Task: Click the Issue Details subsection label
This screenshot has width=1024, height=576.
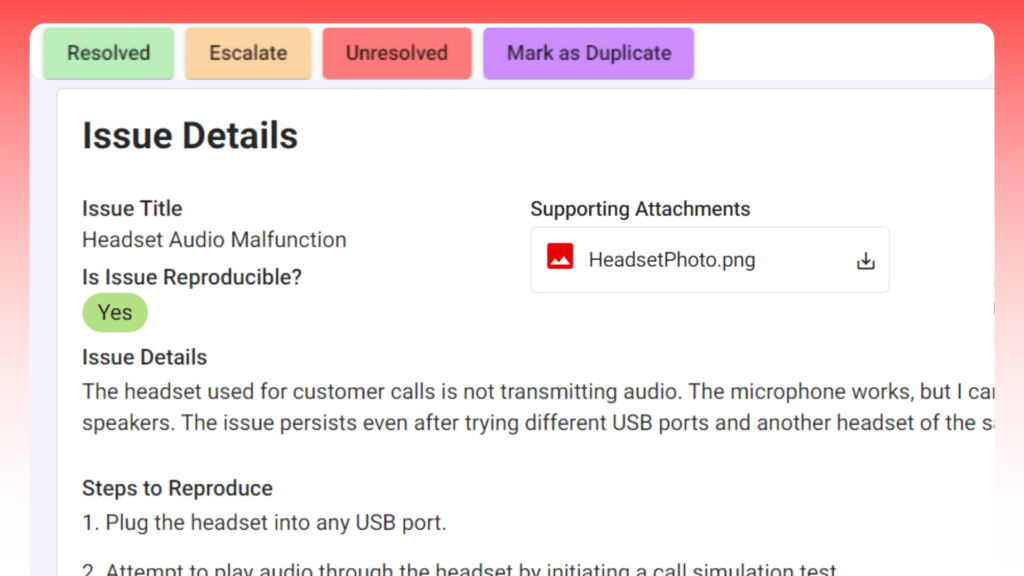Action: [x=144, y=357]
